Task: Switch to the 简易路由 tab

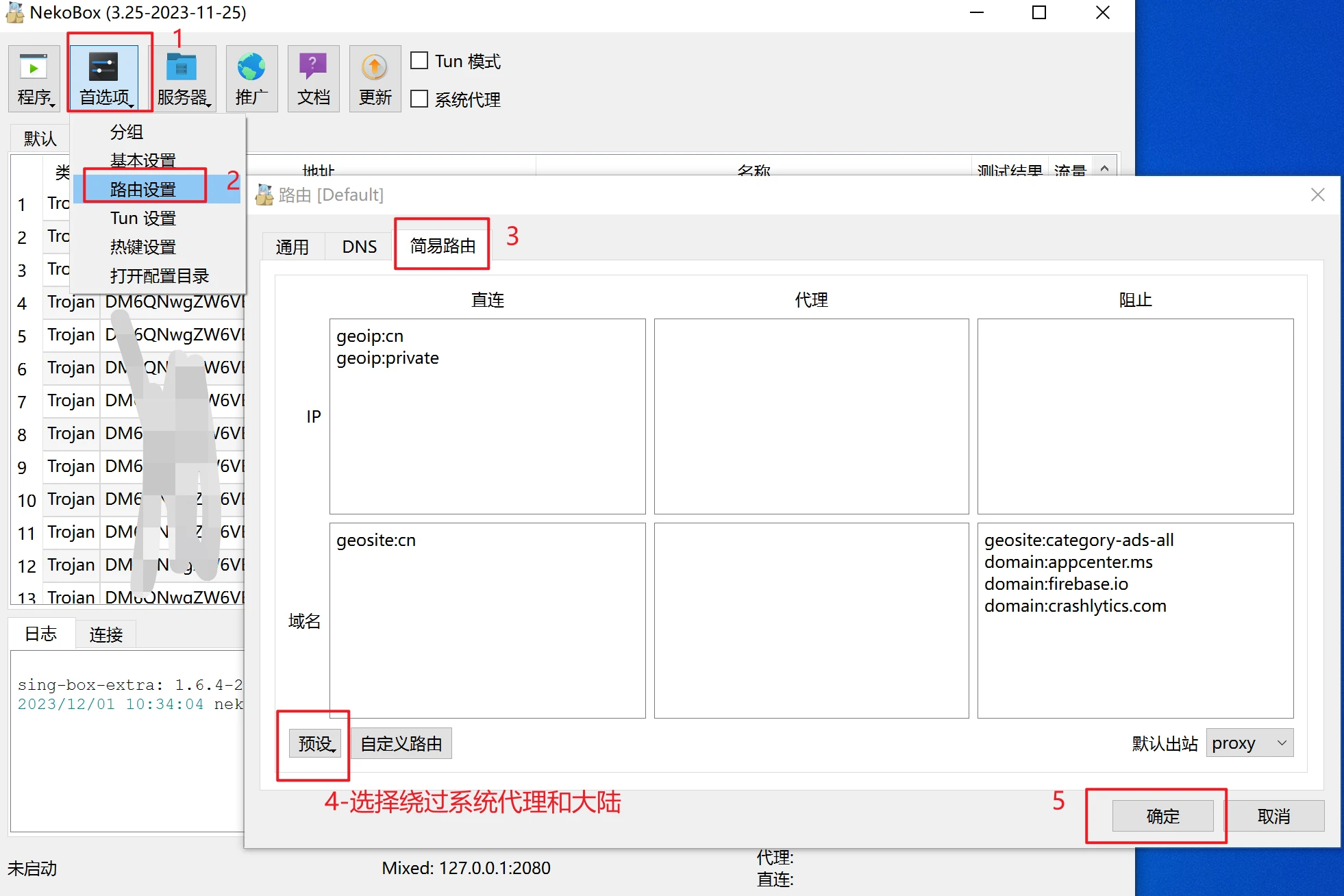Action: click(443, 245)
